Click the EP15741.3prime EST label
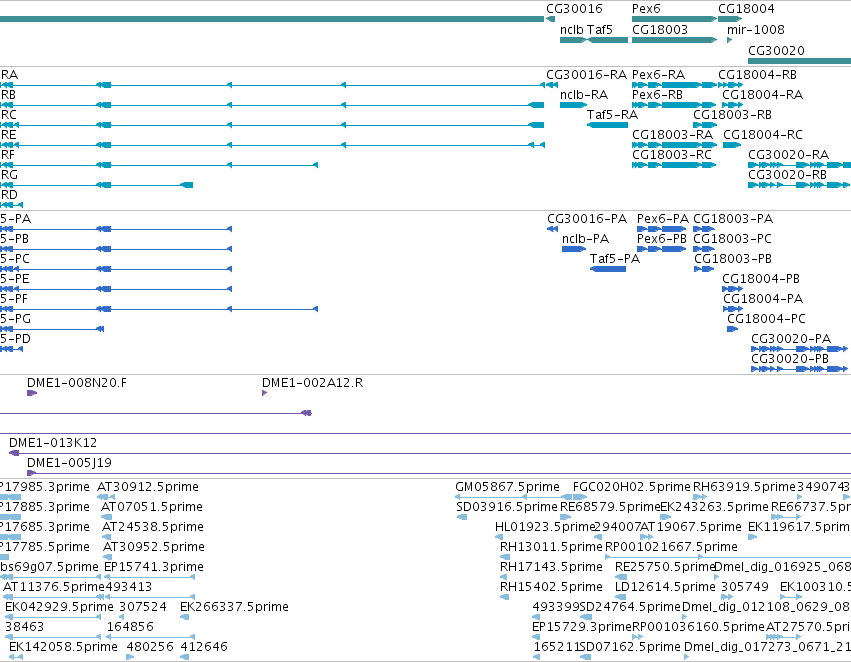This screenshot has width=851, height=662. click(154, 567)
